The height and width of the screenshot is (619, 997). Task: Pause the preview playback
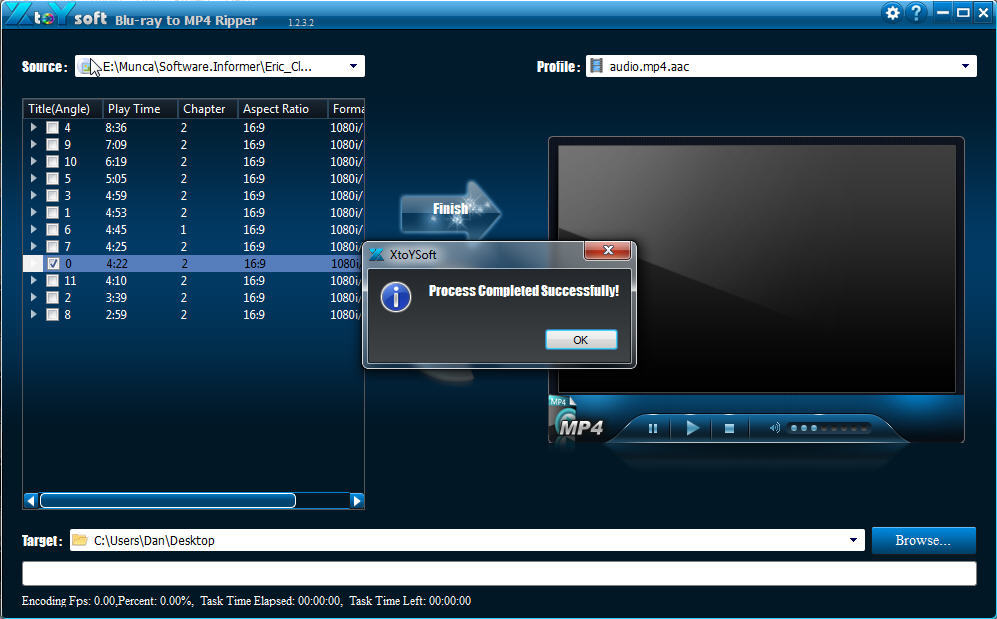tap(652, 428)
